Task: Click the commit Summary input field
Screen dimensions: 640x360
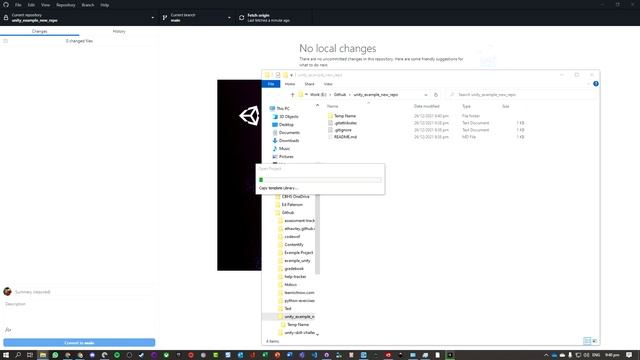Action: tap(84, 292)
